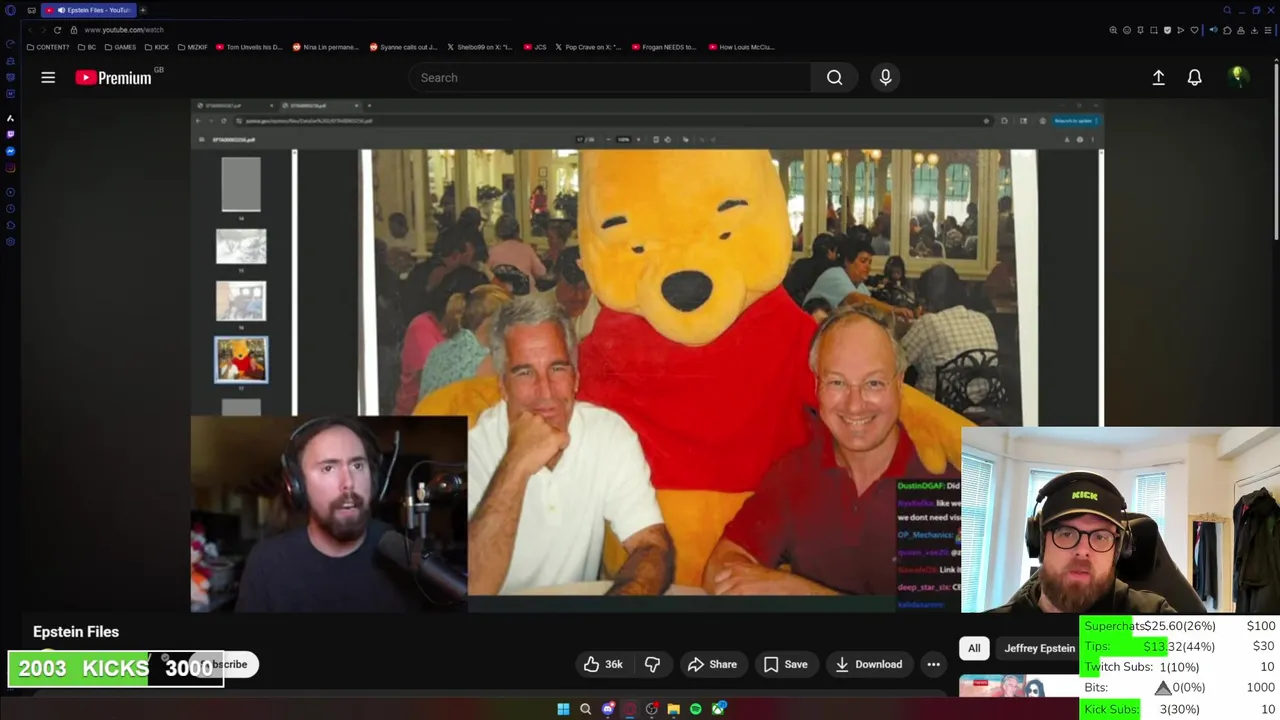Go back in browser history
This screenshot has height=720, width=1280.
click(30, 30)
